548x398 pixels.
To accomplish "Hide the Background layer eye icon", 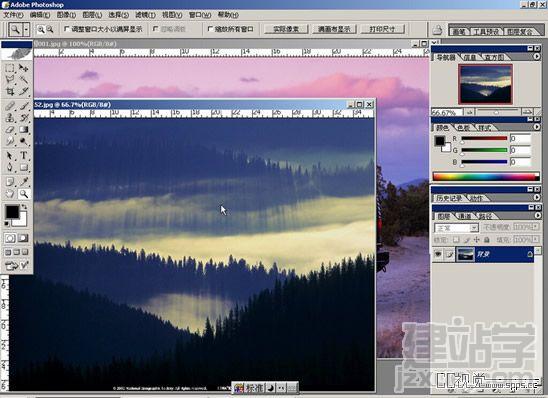I will click(x=438, y=254).
